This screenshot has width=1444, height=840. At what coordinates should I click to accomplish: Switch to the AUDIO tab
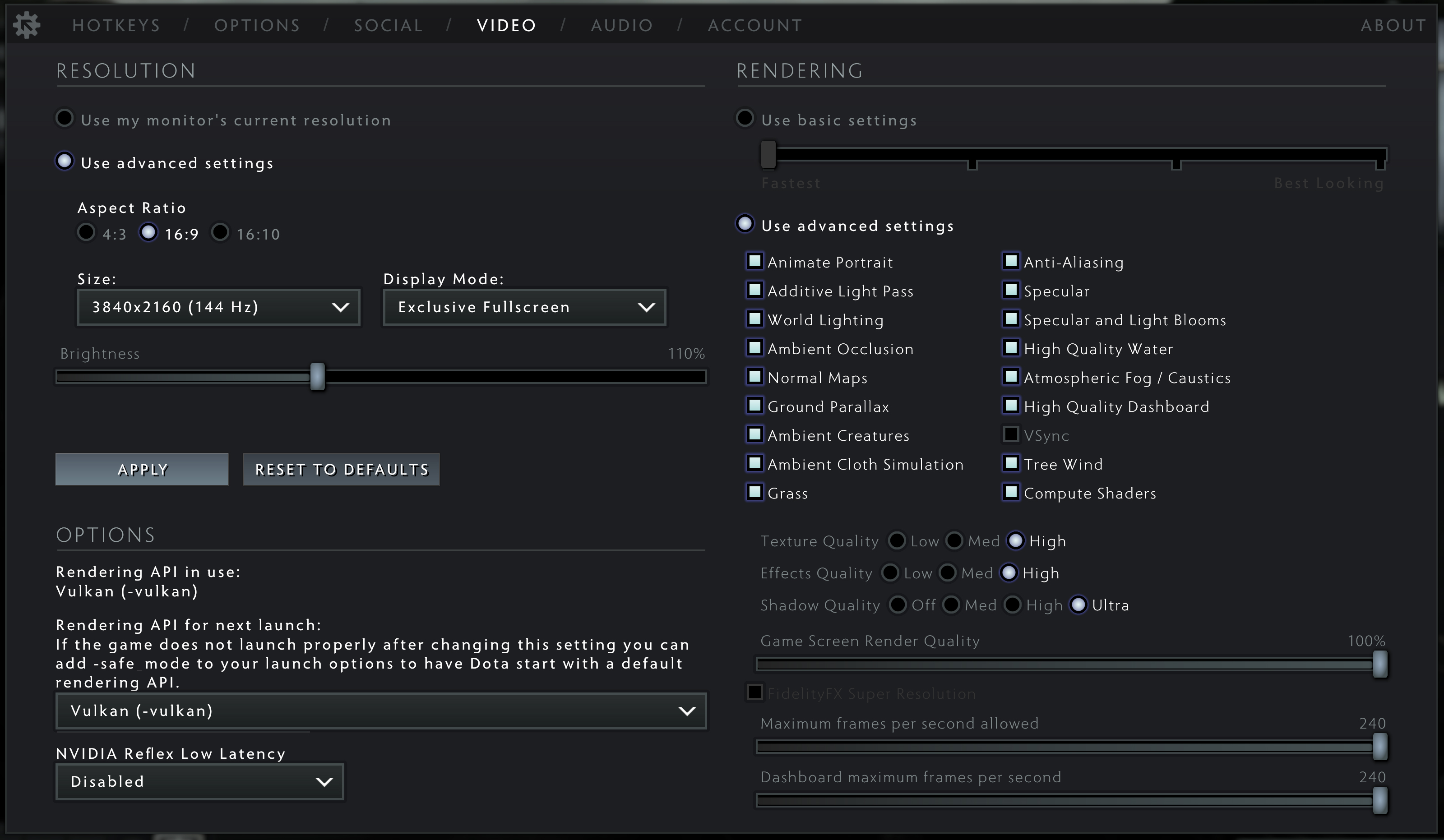tap(622, 25)
